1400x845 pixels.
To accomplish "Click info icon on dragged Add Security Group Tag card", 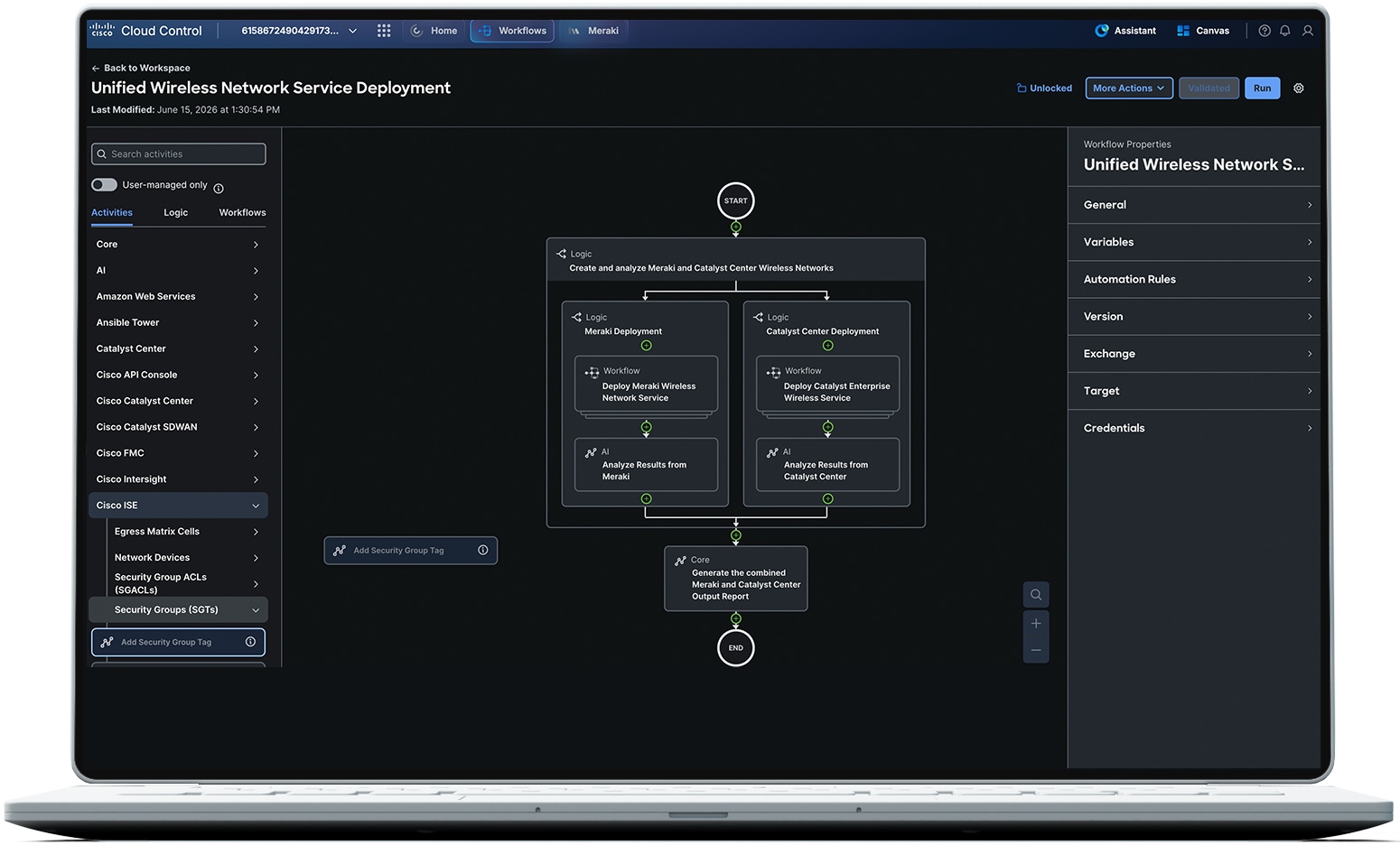I will [483, 550].
